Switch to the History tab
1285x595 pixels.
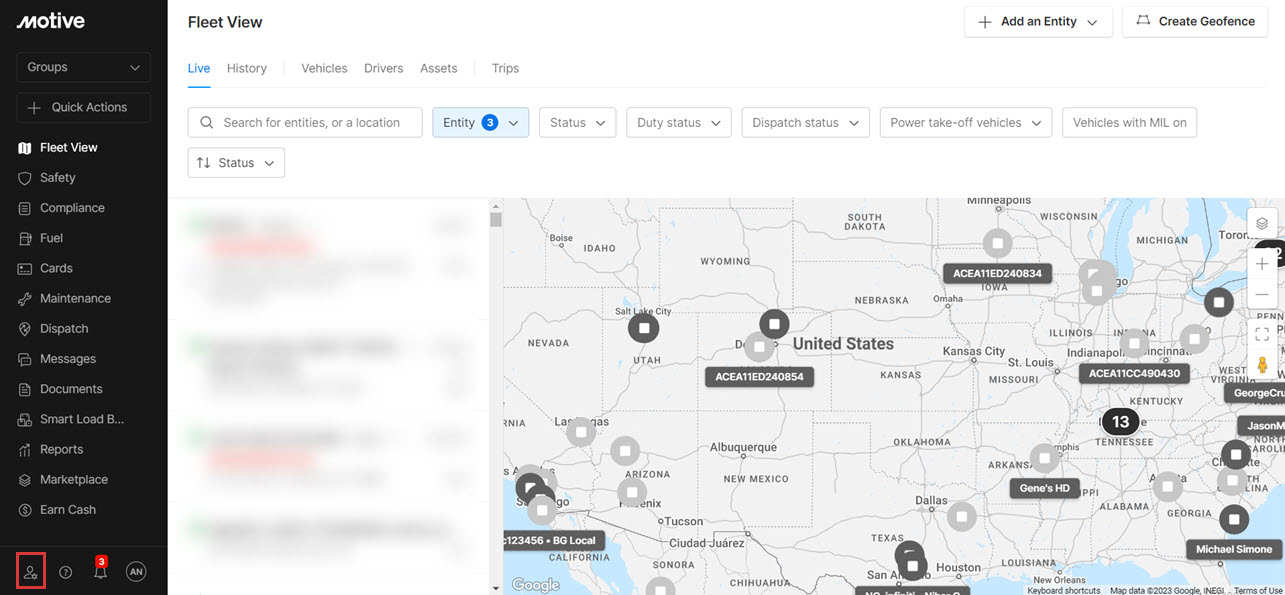pyautogui.click(x=246, y=68)
